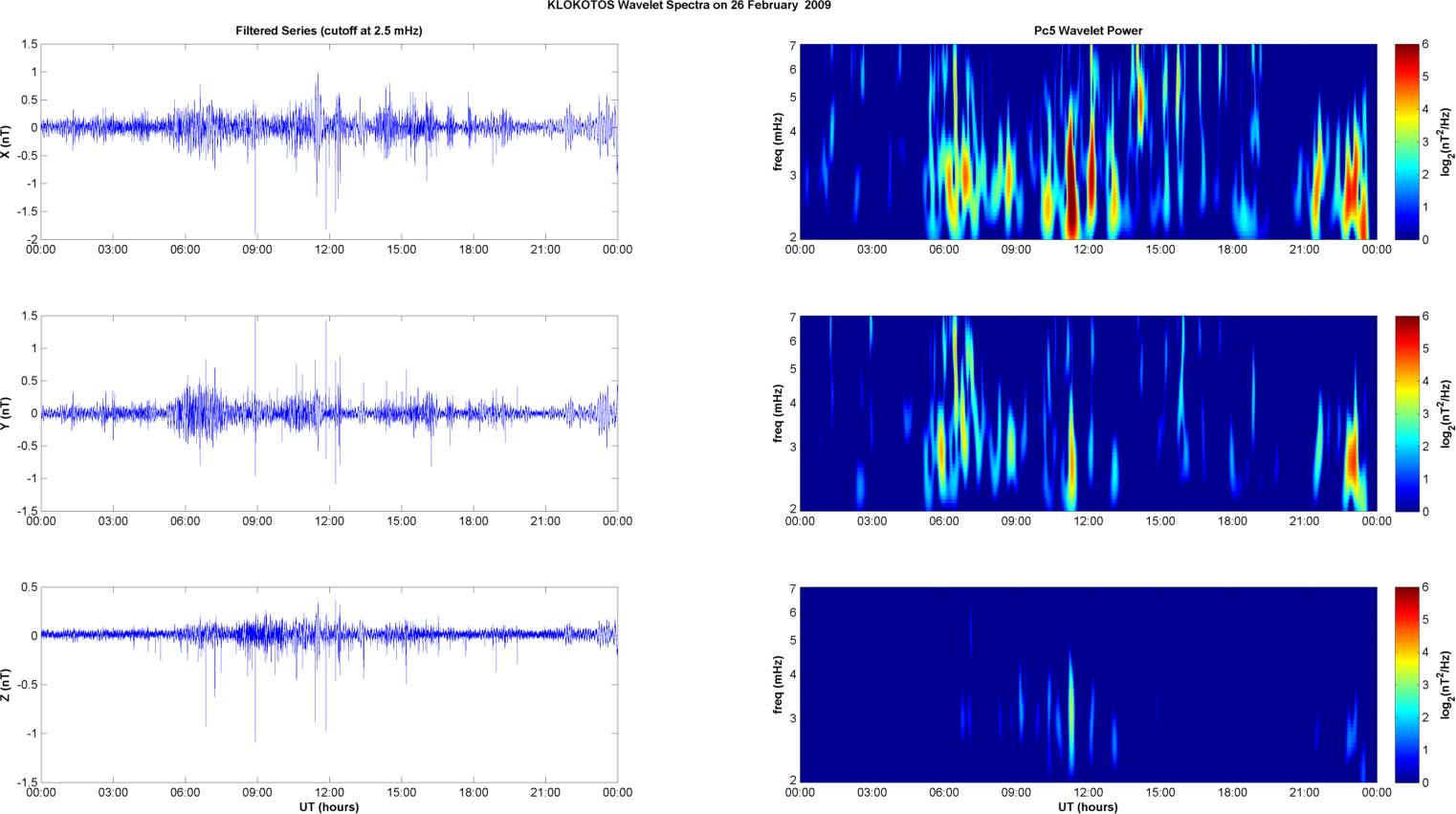The width and height of the screenshot is (1456, 814).
Task: Select the 'Filtered Series (cutoff at 2.5 mHz)' heading
Action: pyautogui.click(x=329, y=31)
